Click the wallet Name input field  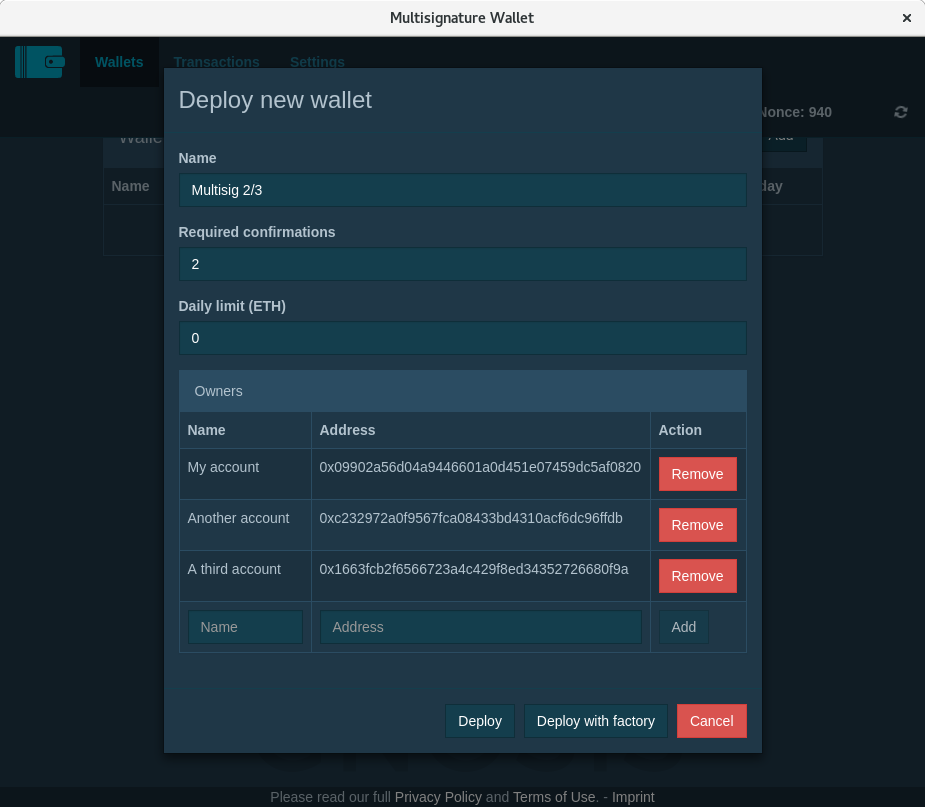point(462,190)
